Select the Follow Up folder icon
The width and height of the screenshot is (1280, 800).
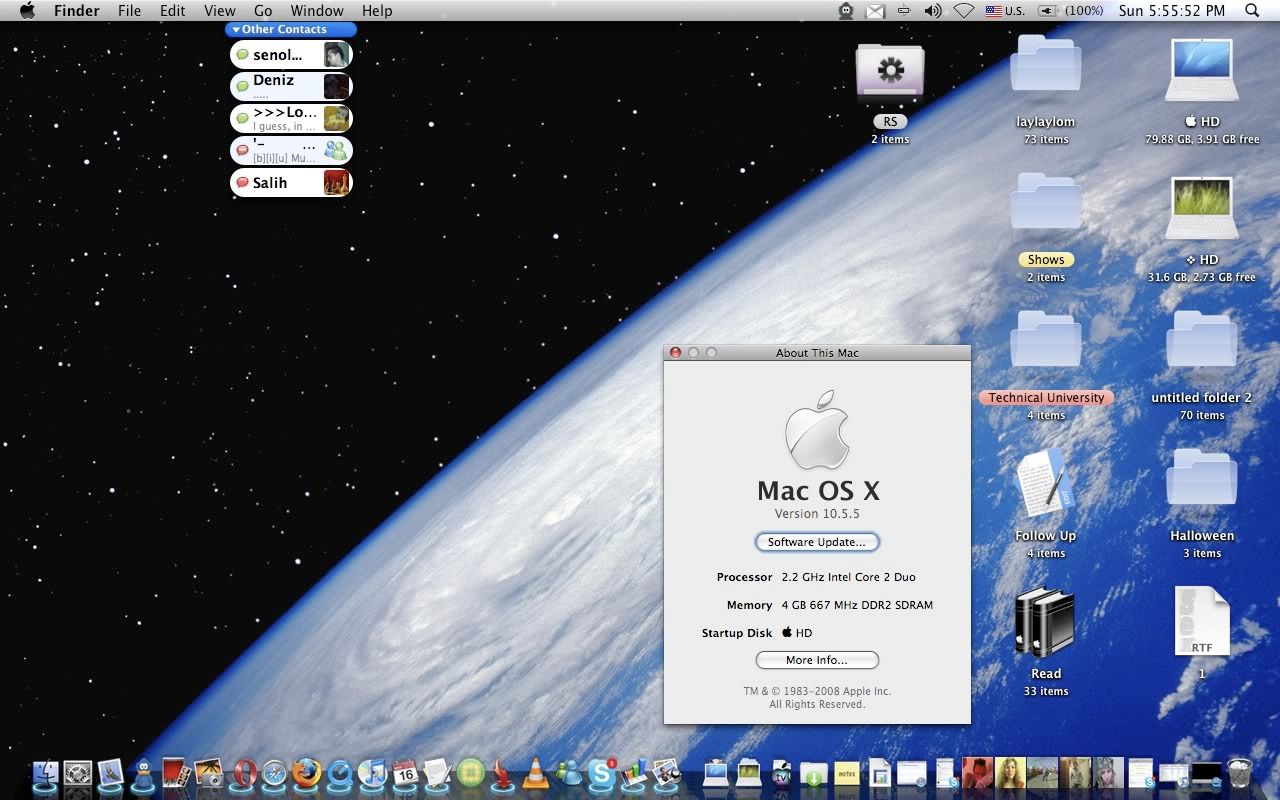click(1046, 485)
